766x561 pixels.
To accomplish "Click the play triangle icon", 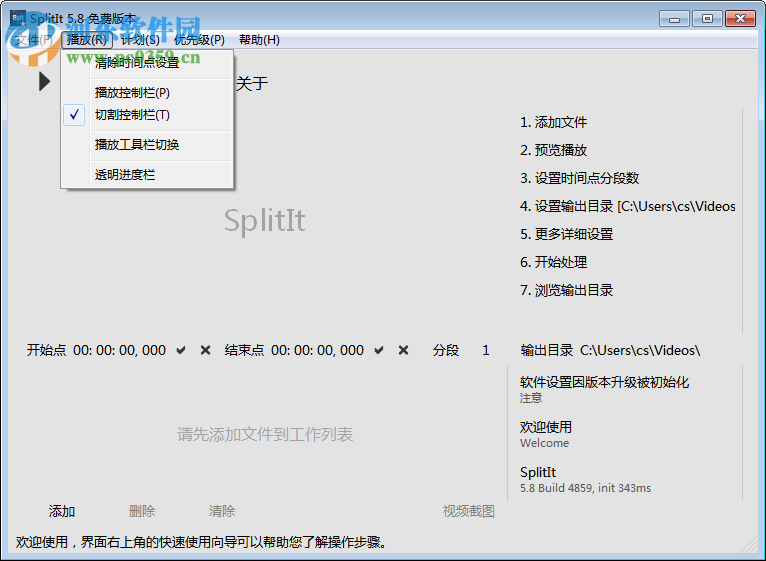I will (44, 82).
